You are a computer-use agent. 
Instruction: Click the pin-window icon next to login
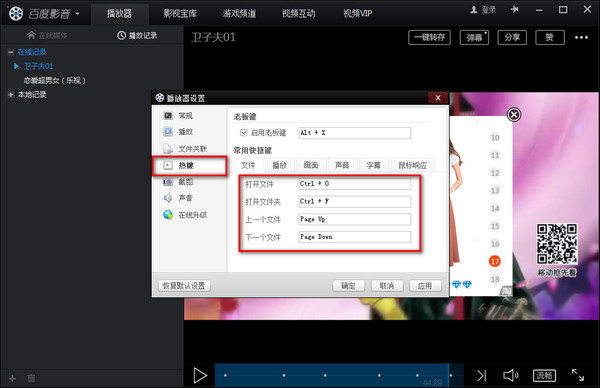point(515,9)
